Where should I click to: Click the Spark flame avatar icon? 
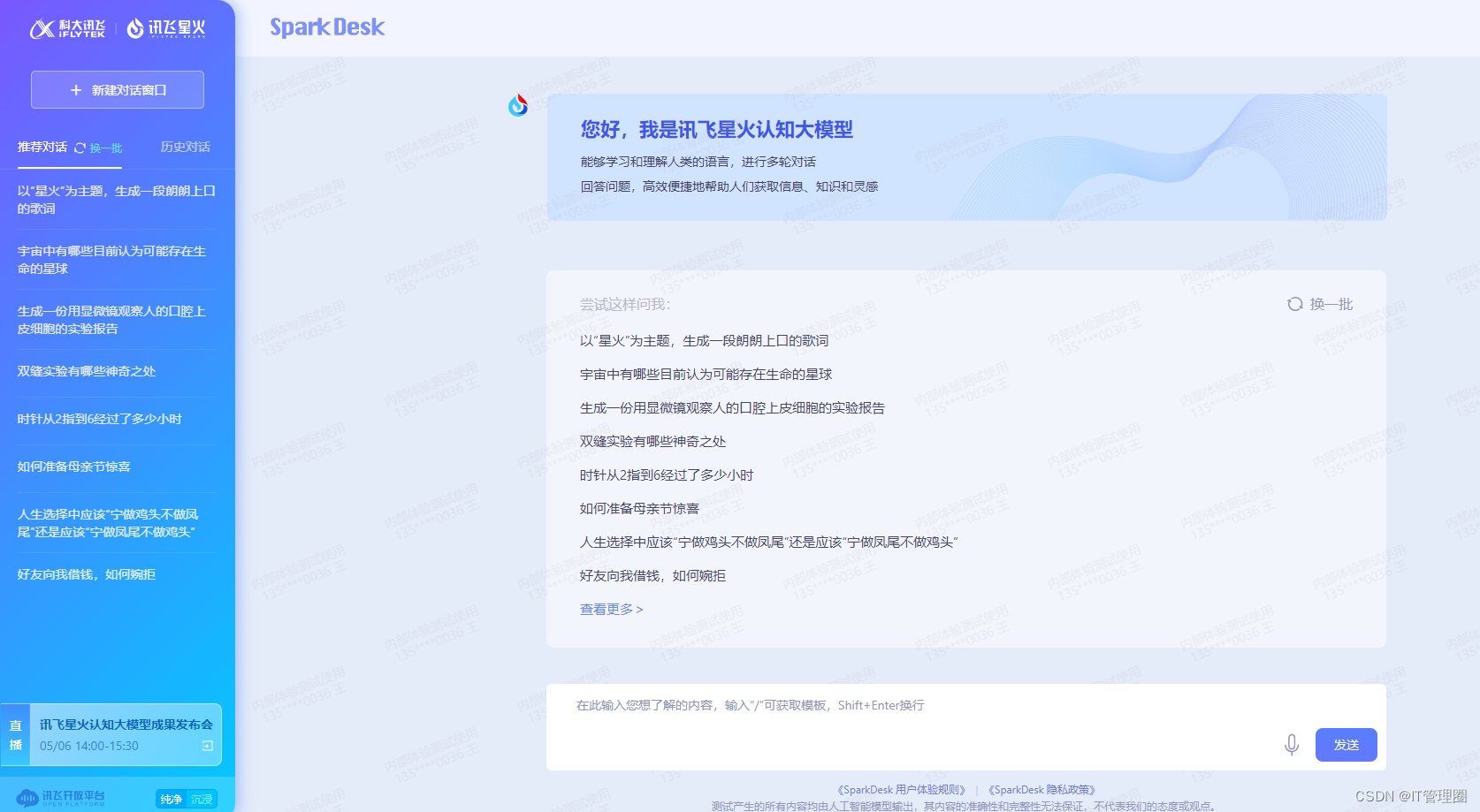518,105
